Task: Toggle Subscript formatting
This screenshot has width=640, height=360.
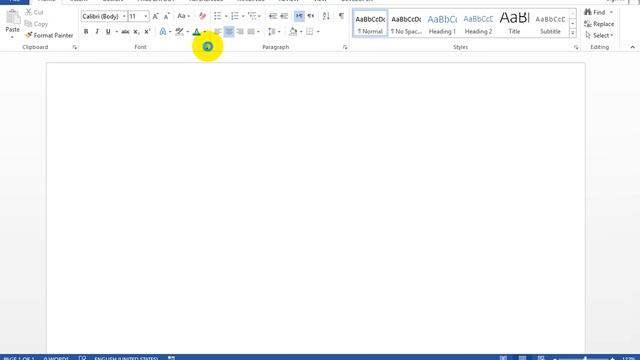Action: [x=136, y=31]
